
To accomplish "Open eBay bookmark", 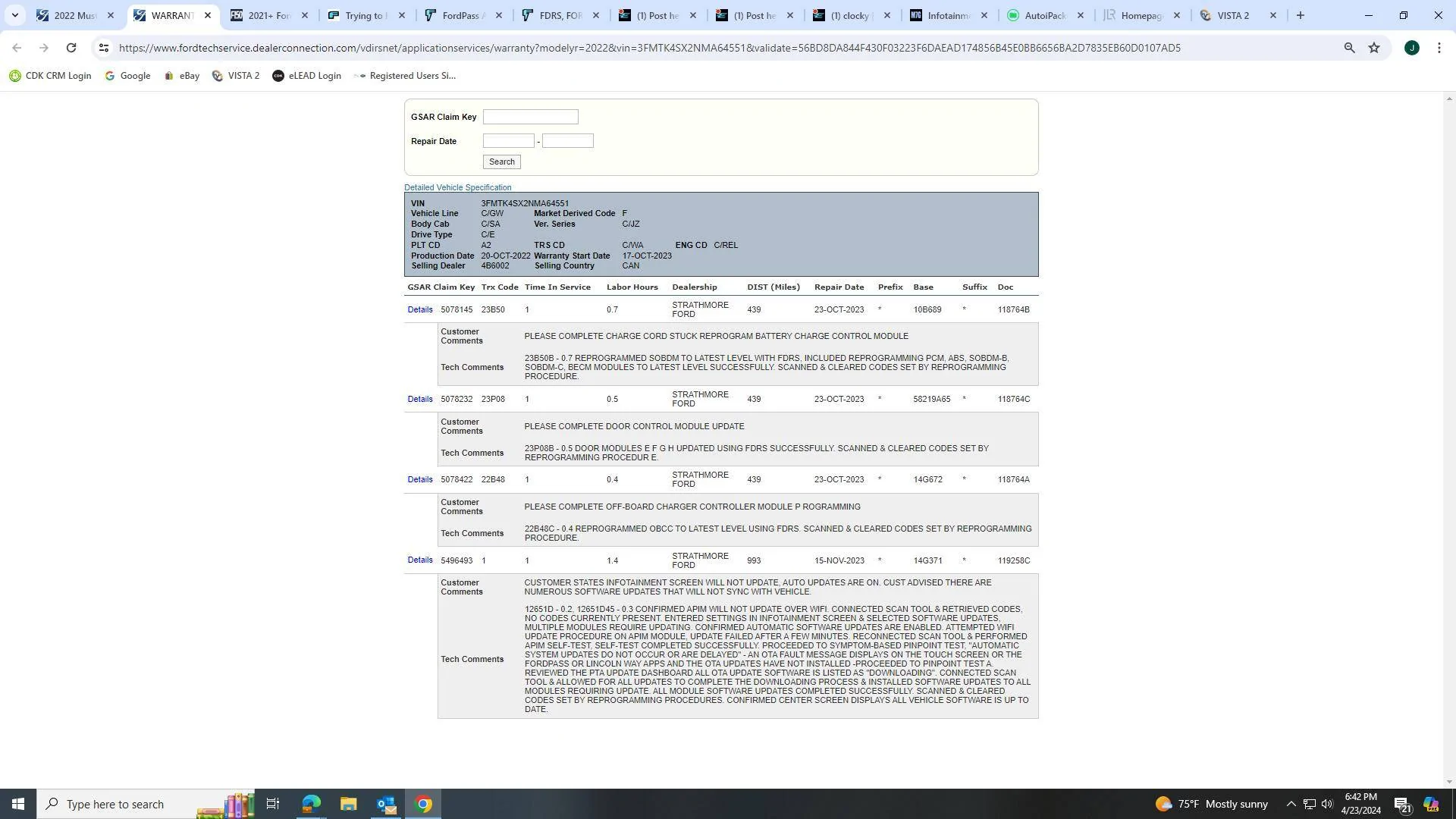I will tap(182, 76).
